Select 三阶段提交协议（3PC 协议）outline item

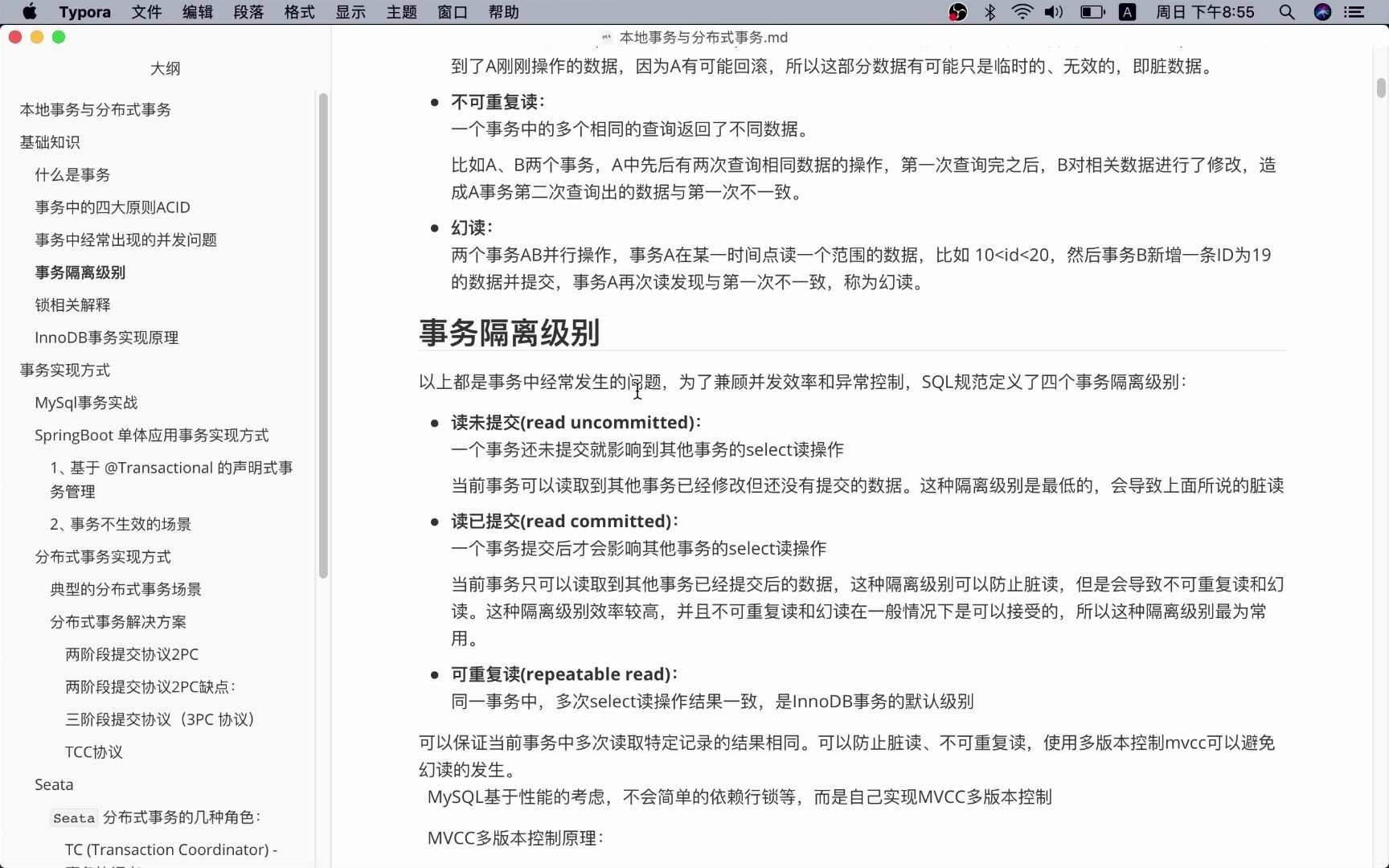pos(161,719)
